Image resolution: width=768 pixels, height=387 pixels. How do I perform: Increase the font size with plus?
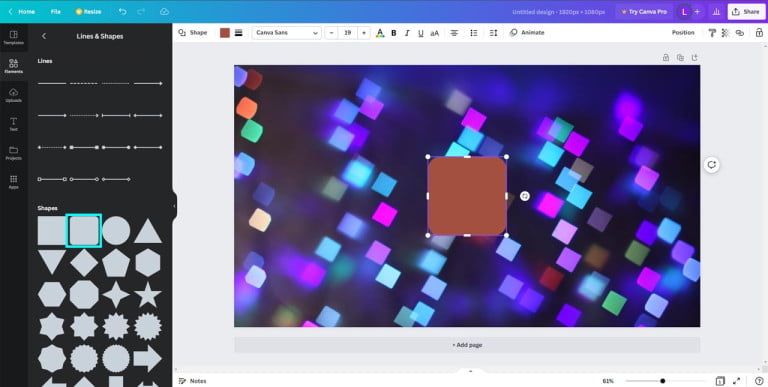click(363, 33)
